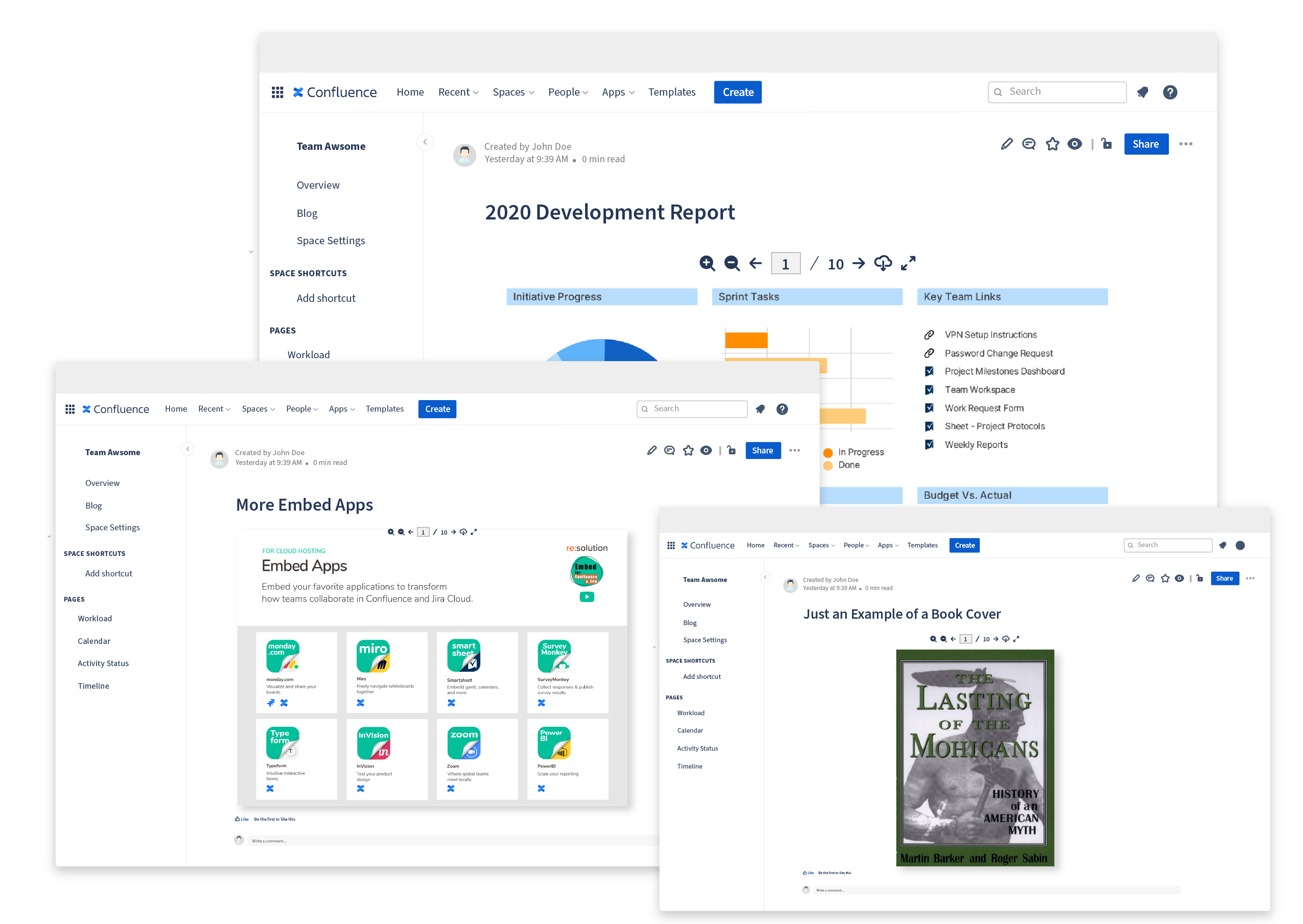Viewport: 1303px width, 924px height.
Task: Open Templates in Embed Apps window
Action: click(x=385, y=409)
